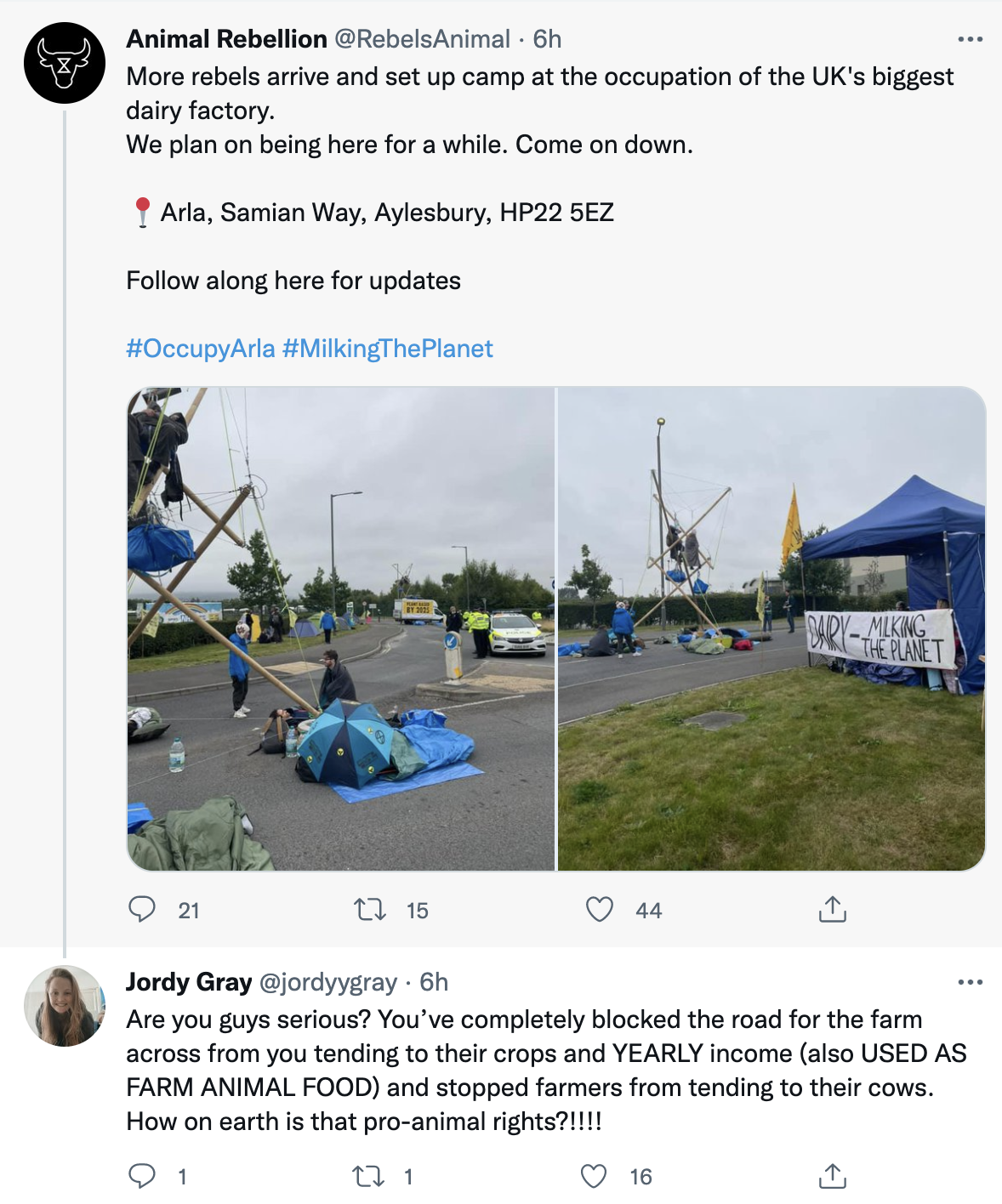Open the Animal Rebellion profile name
This screenshot has width=1002, height=1204.
coord(226,39)
